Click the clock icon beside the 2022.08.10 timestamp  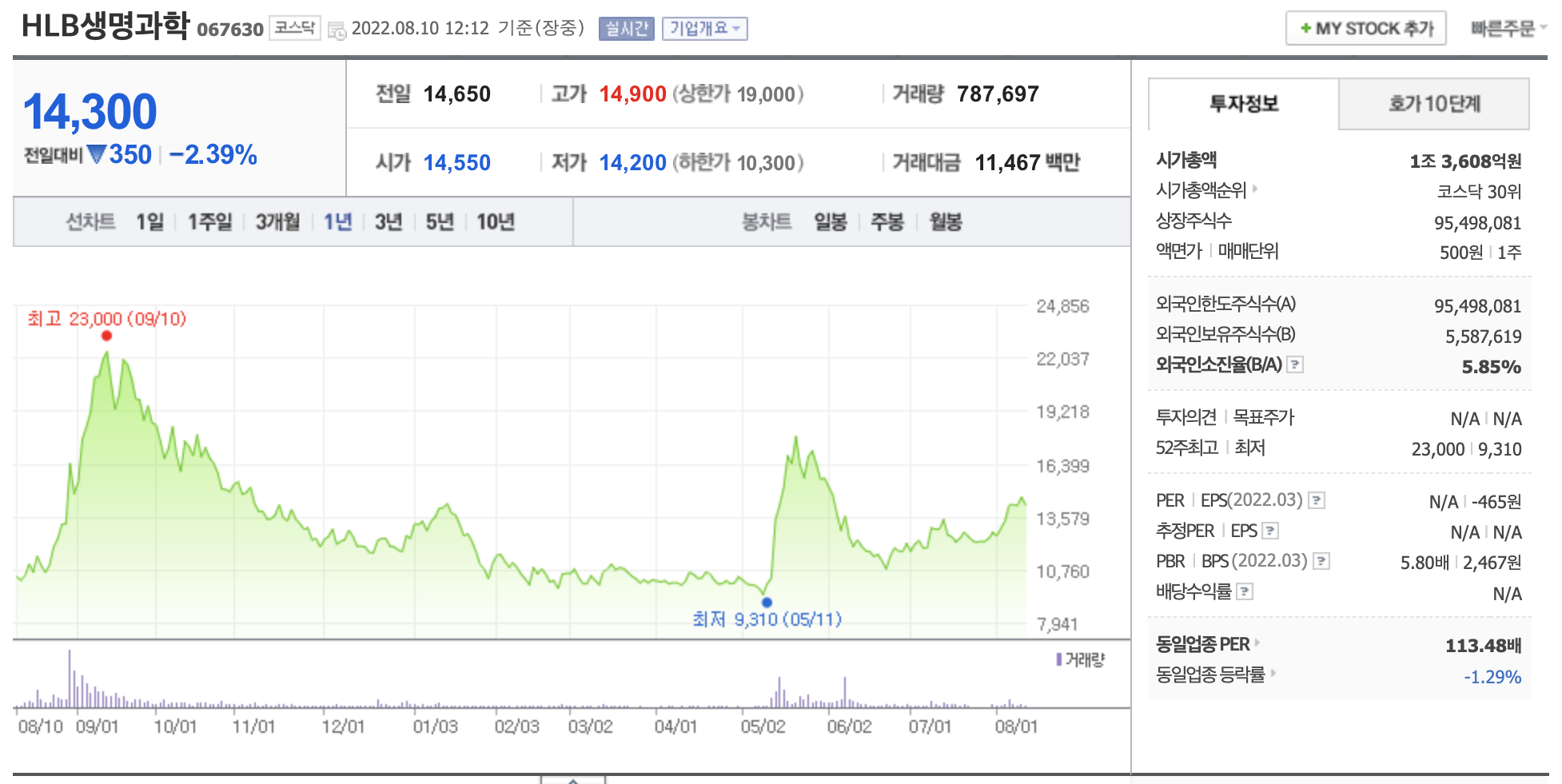(x=337, y=30)
